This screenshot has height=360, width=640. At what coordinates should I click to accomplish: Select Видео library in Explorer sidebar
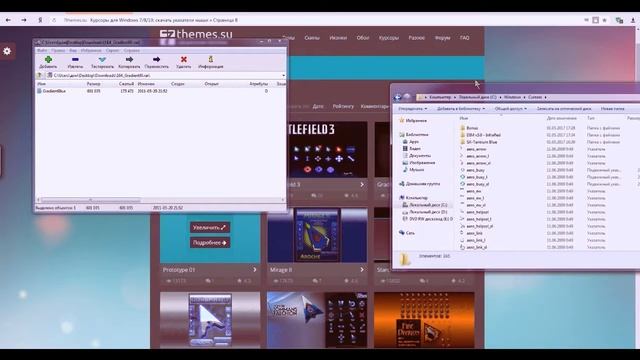[412, 149]
